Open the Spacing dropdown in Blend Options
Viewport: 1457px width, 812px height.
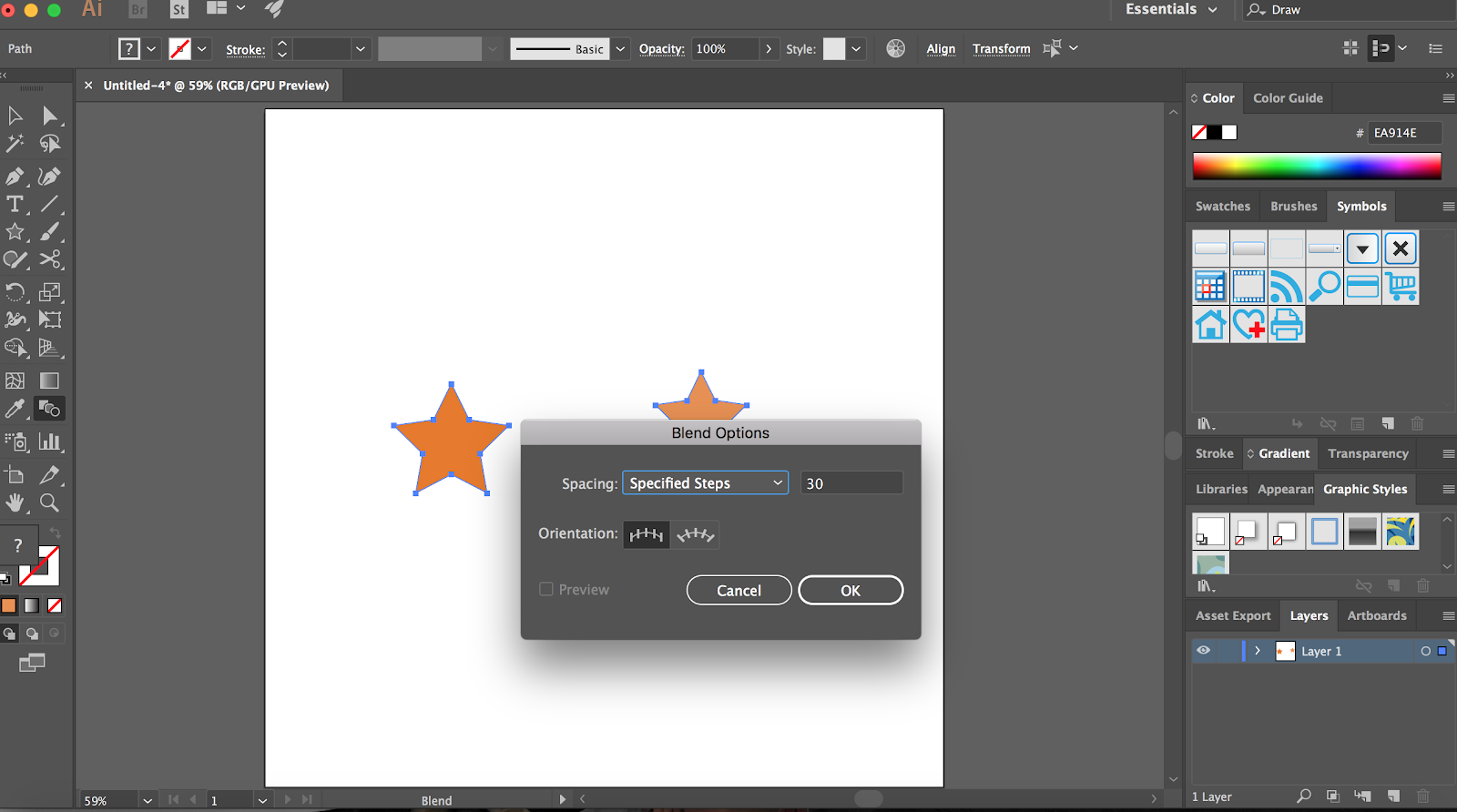(x=705, y=483)
